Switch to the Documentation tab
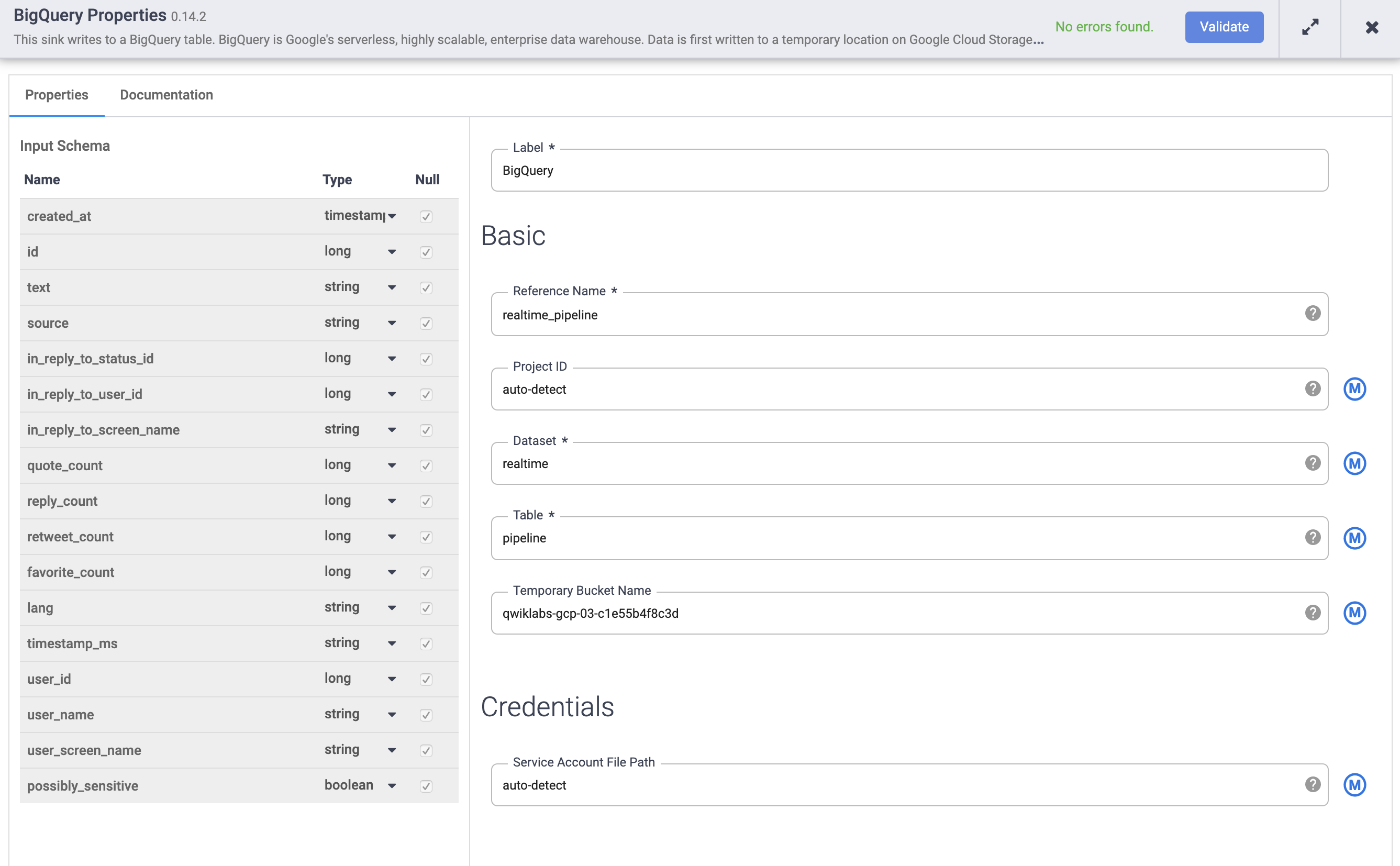The width and height of the screenshot is (1400, 866). (x=166, y=94)
